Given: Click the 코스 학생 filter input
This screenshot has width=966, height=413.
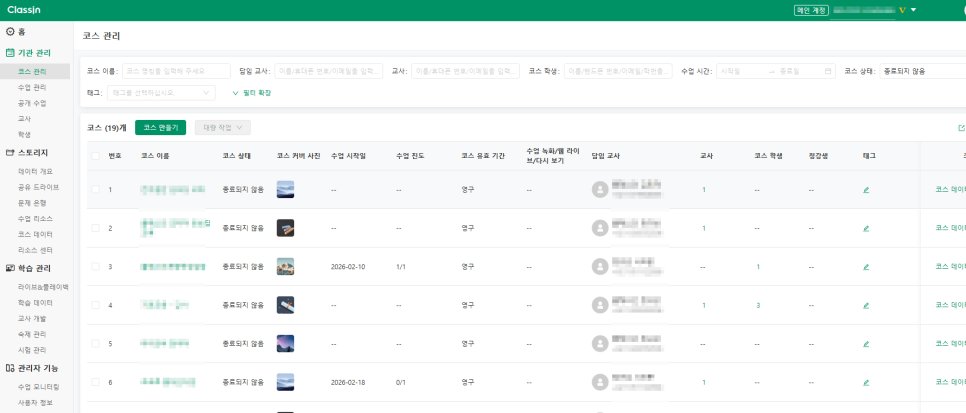Looking at the screenshot, I should click(618, 71).
